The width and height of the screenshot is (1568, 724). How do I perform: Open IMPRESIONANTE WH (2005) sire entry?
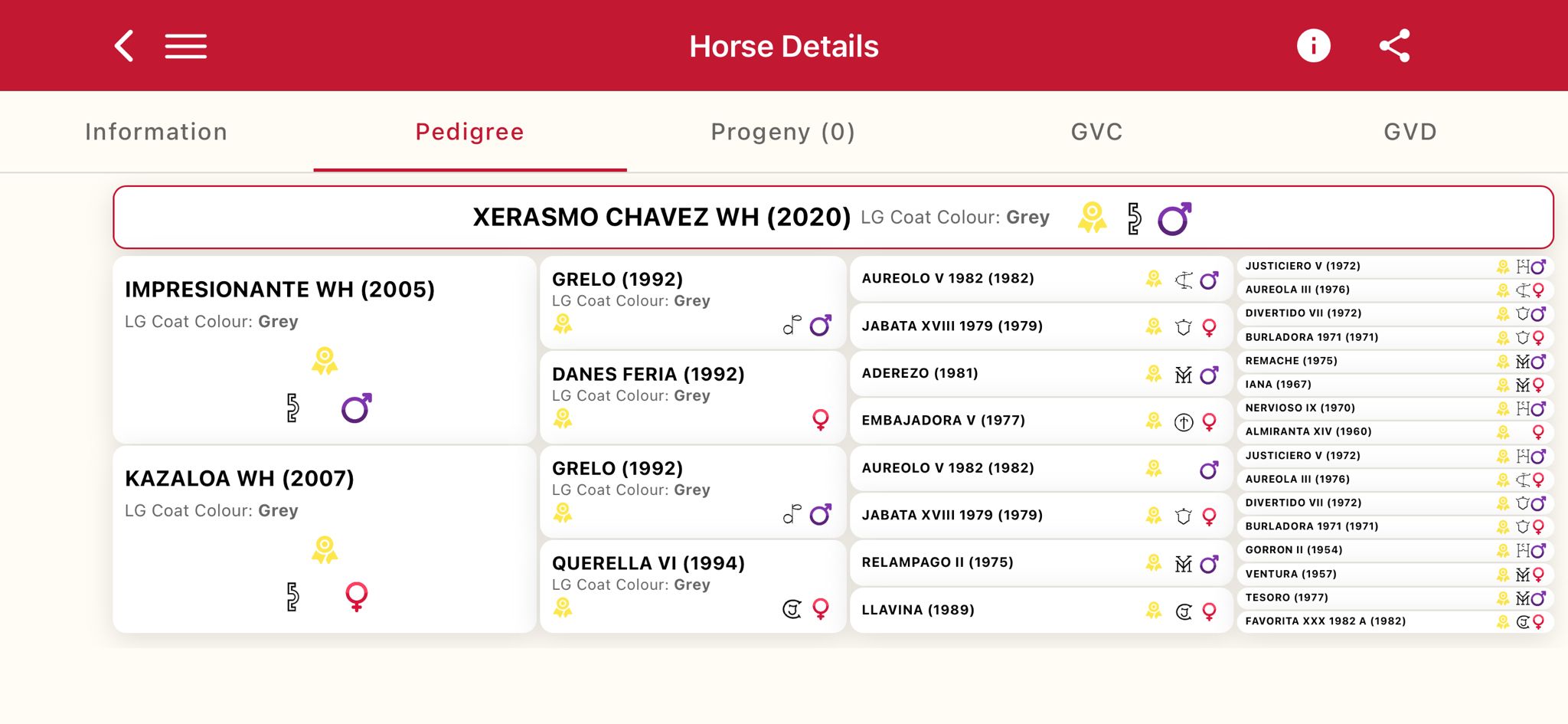280,290
